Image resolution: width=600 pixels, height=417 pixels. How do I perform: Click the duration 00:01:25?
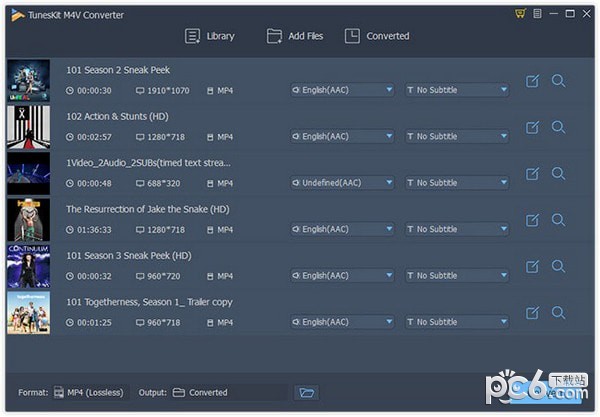tap(94, 323)
